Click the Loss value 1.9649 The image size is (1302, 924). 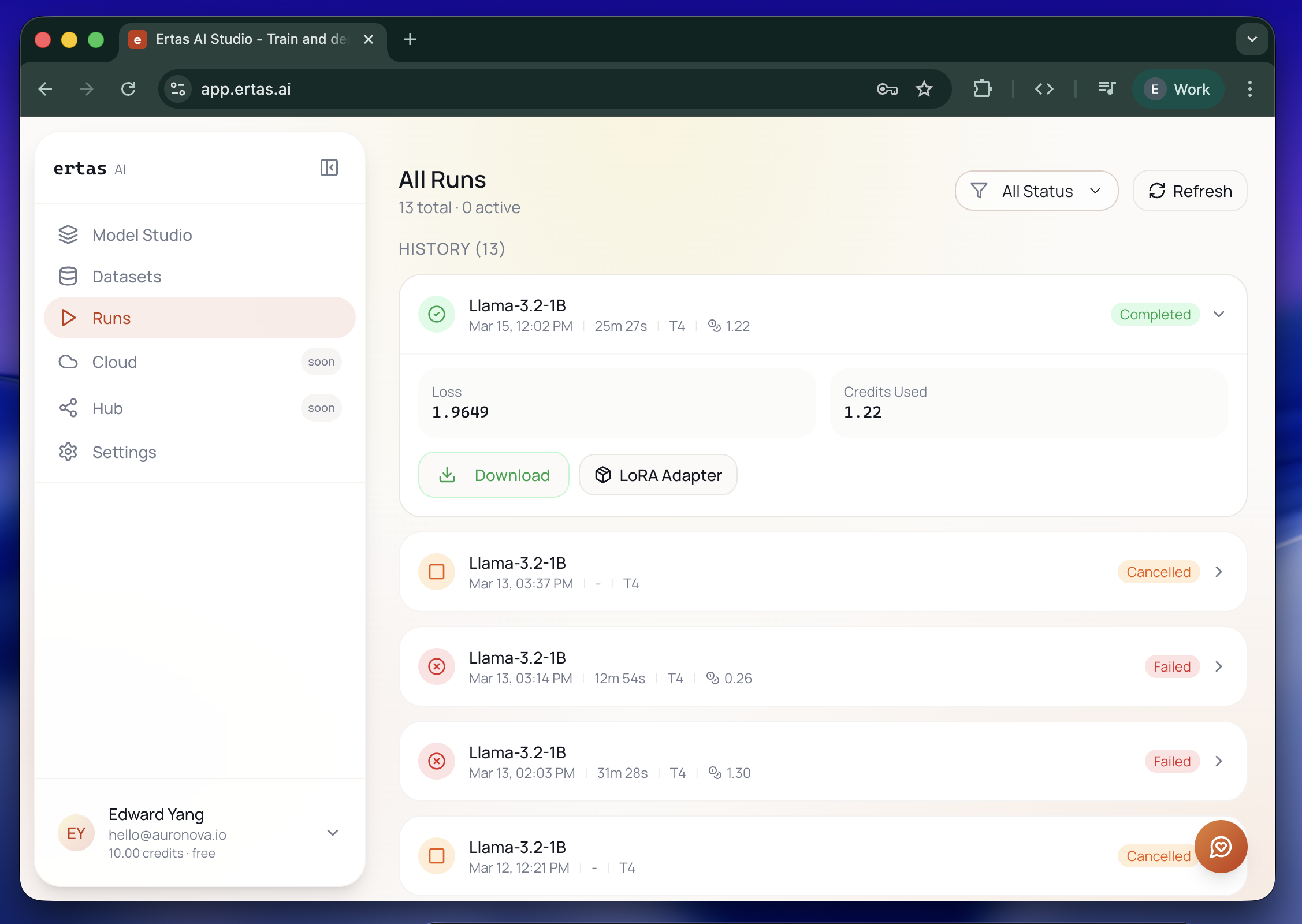pyautogui.click(x=460, y=412)
